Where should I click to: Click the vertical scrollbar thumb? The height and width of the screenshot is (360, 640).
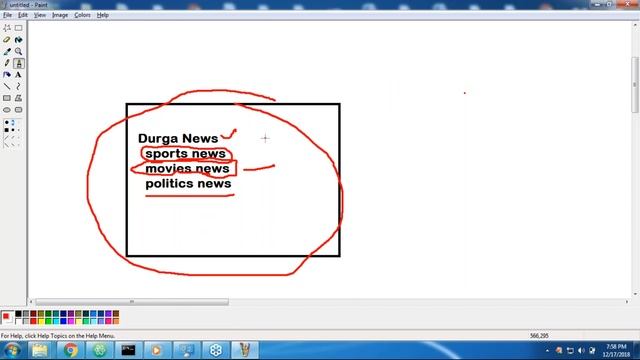click(635, 84)
